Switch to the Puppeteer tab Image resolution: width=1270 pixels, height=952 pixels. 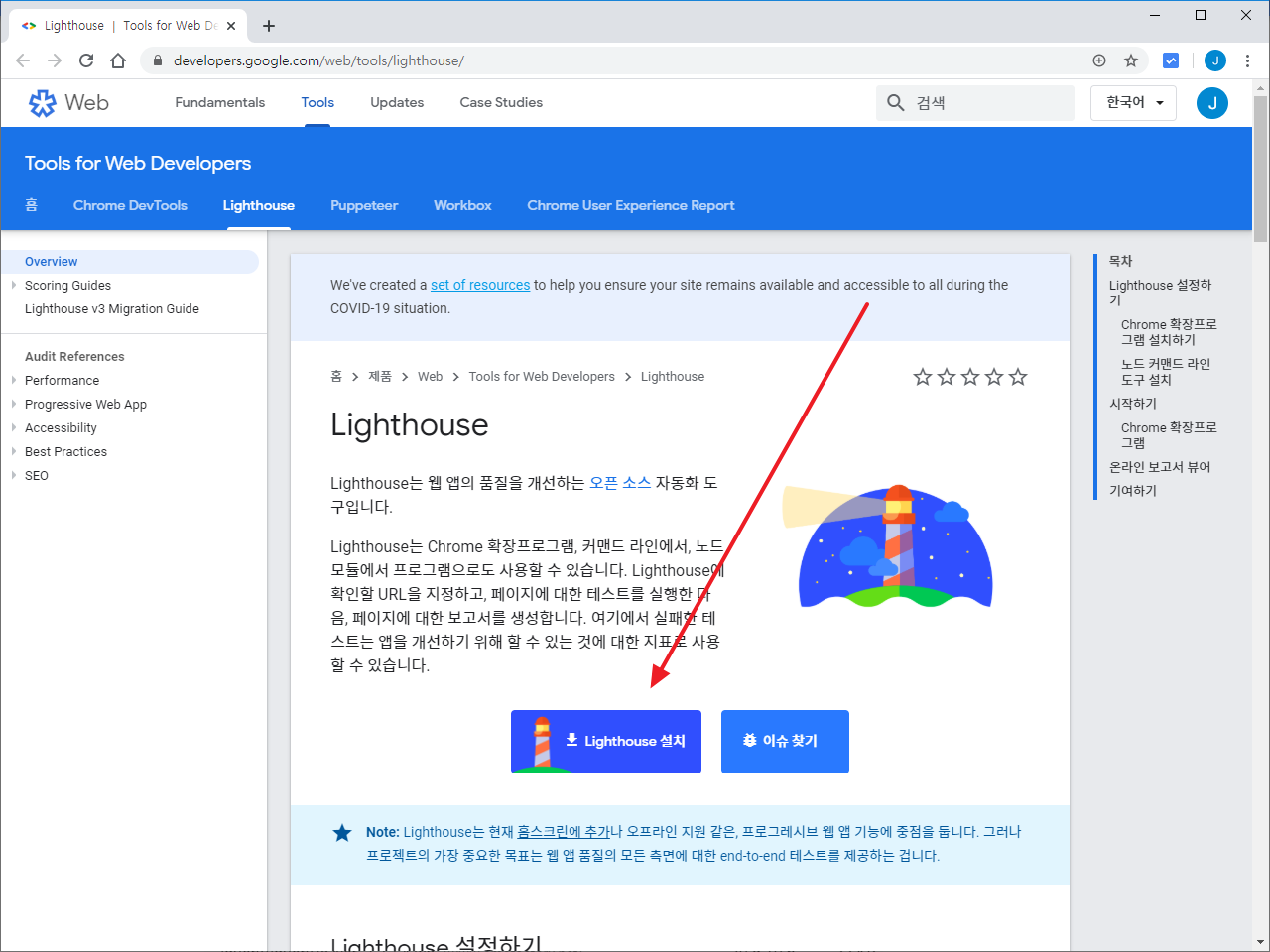click(x=364, y=206)
